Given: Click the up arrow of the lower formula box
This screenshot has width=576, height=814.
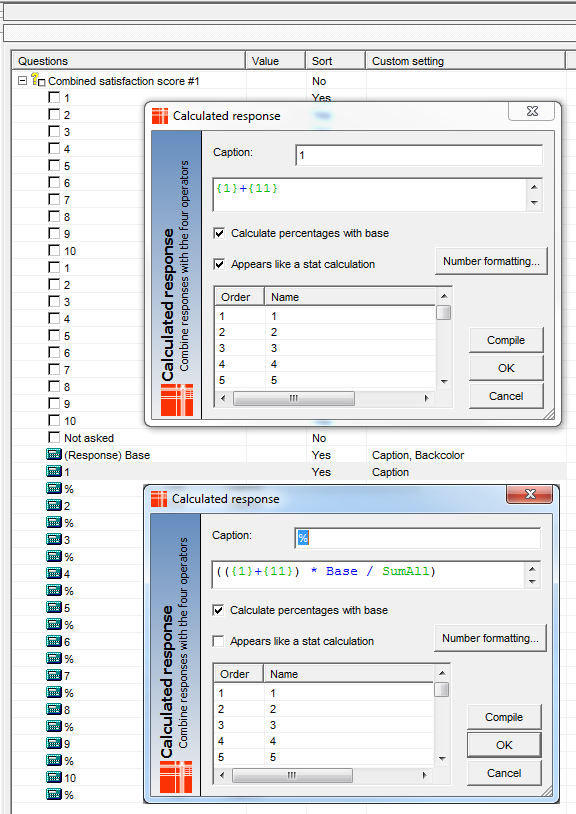Looking at the screenshot, I should (x=532, y=568).
